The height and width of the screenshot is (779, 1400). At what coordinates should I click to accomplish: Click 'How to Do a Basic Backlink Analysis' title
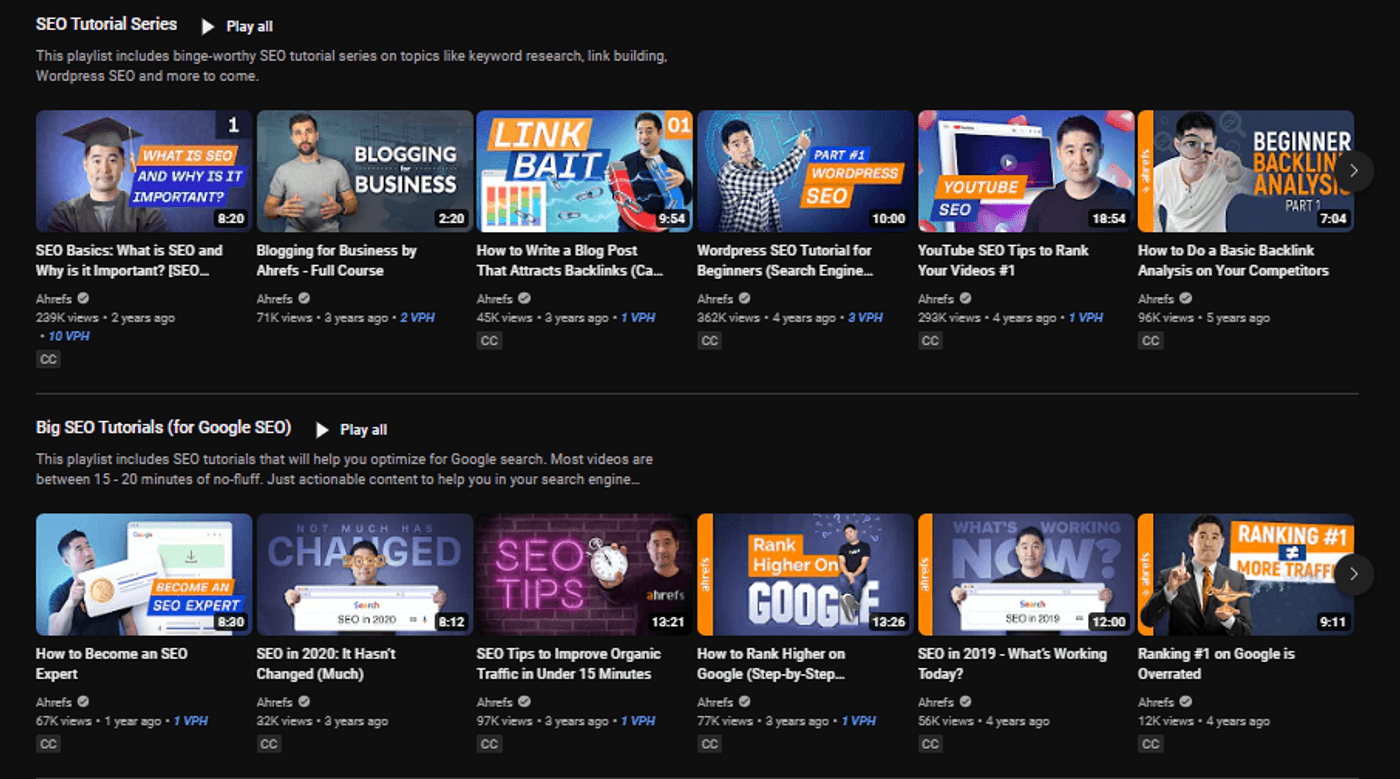(1232, 260)
